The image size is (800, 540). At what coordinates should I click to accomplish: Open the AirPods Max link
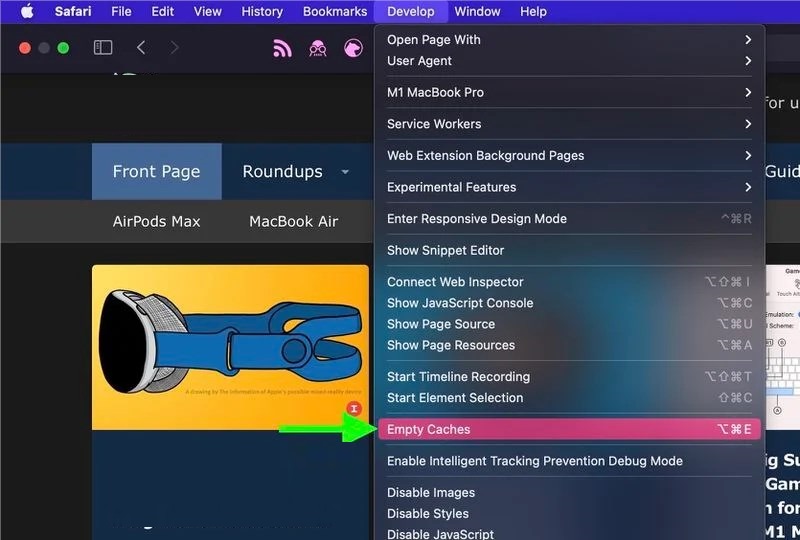[x=157, y=222]
